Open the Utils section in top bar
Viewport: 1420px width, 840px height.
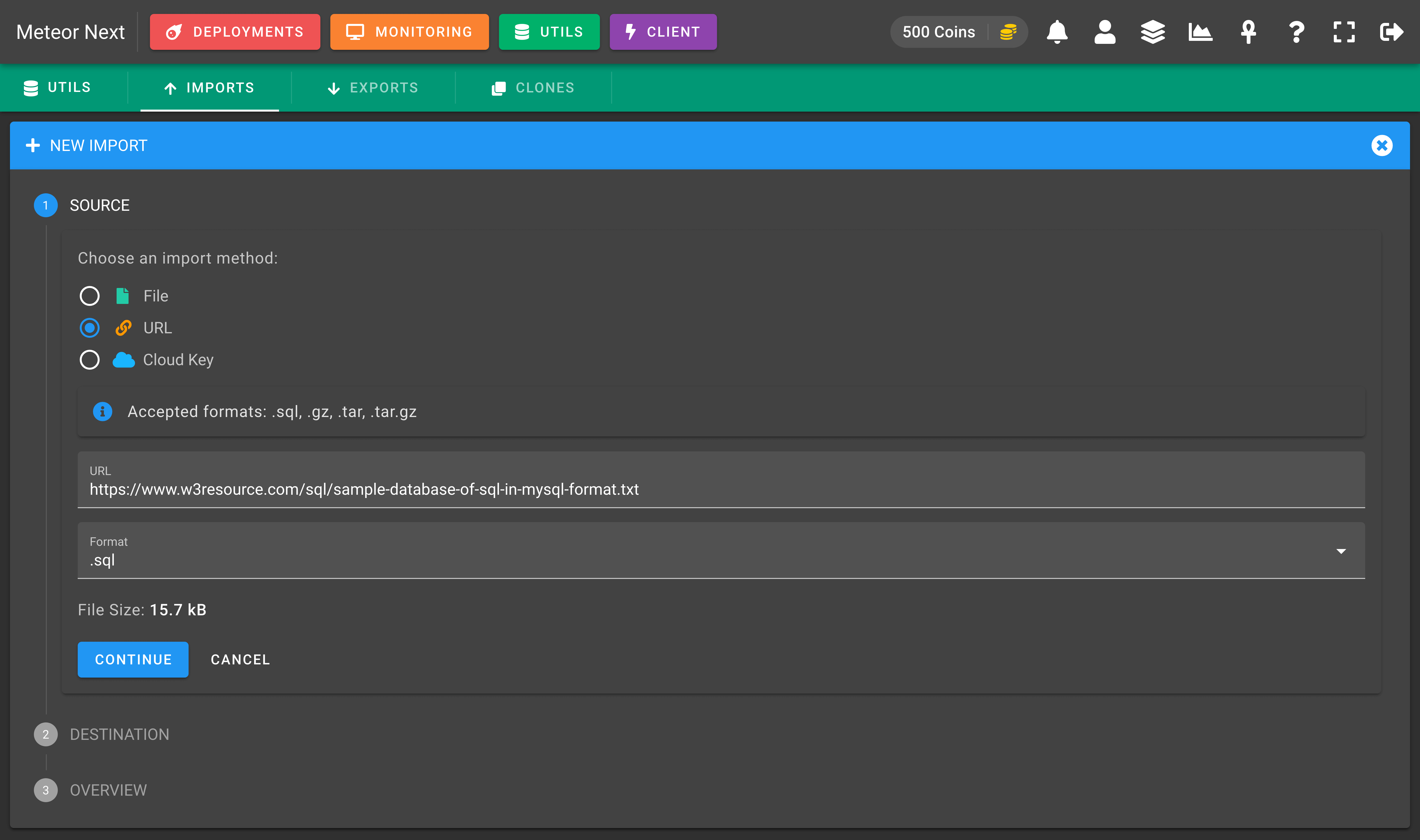click(x=549, y=32)
